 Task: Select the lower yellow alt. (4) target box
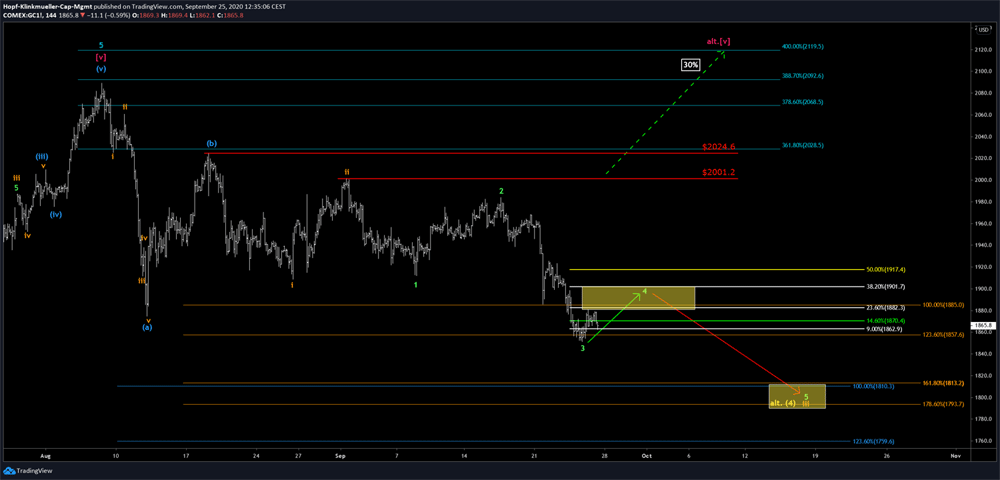point(796,396)
